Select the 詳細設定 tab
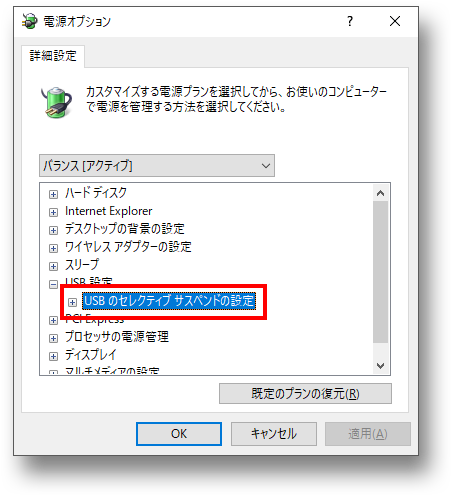 53,56
